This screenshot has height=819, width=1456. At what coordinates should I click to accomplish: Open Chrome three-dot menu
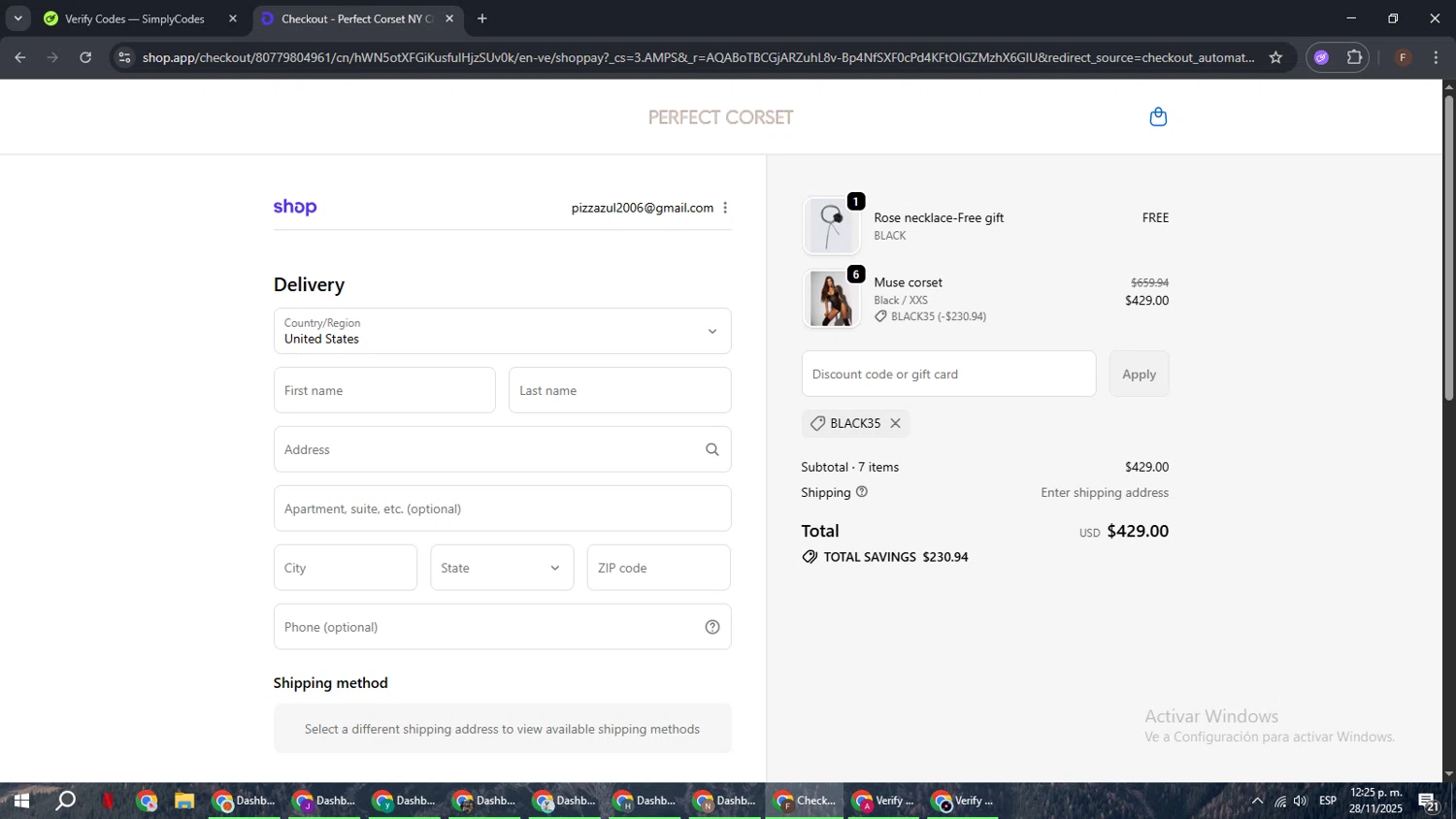click(1436, 57)
